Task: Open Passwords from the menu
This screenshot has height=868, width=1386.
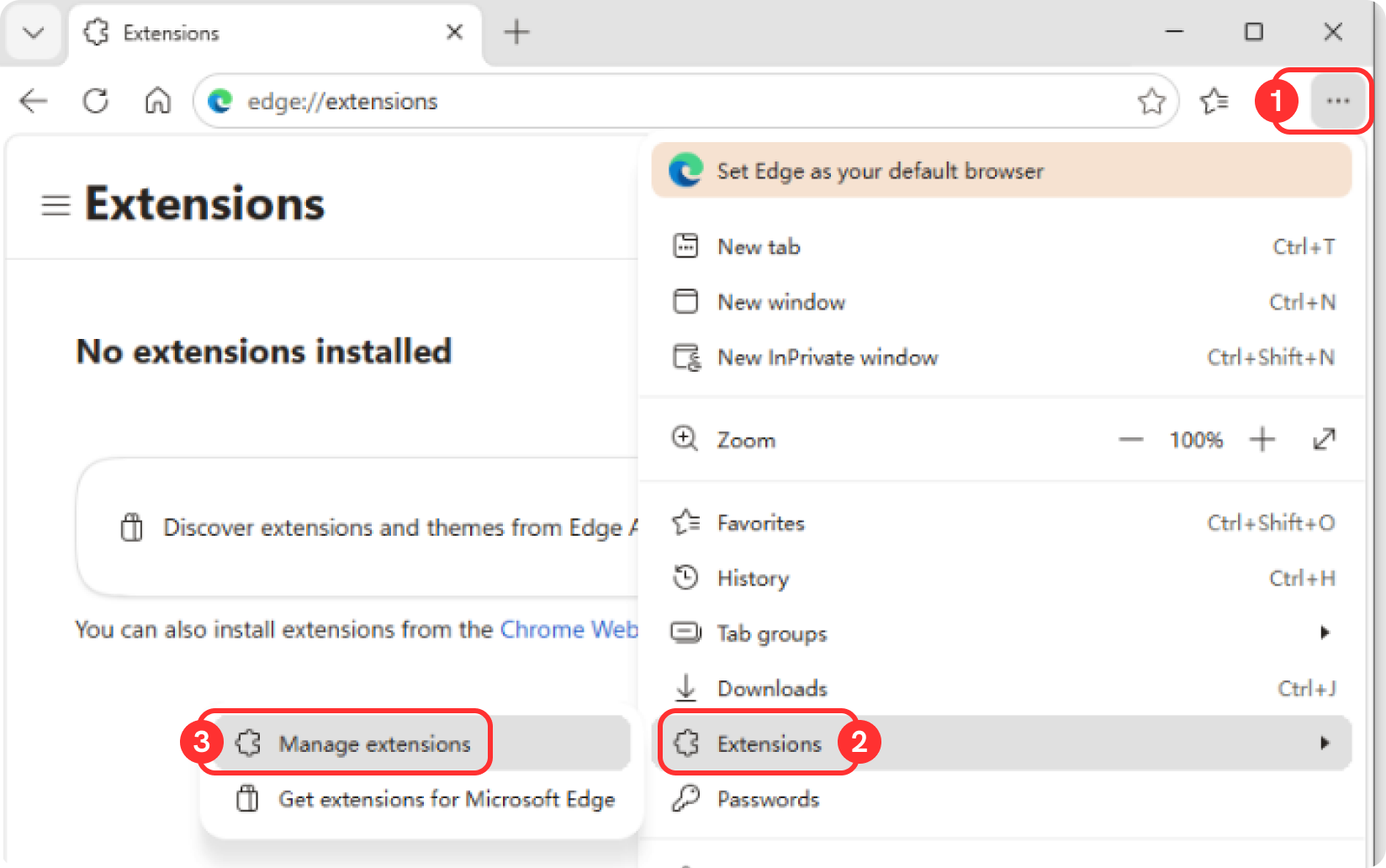Action: click(1002, 799)
